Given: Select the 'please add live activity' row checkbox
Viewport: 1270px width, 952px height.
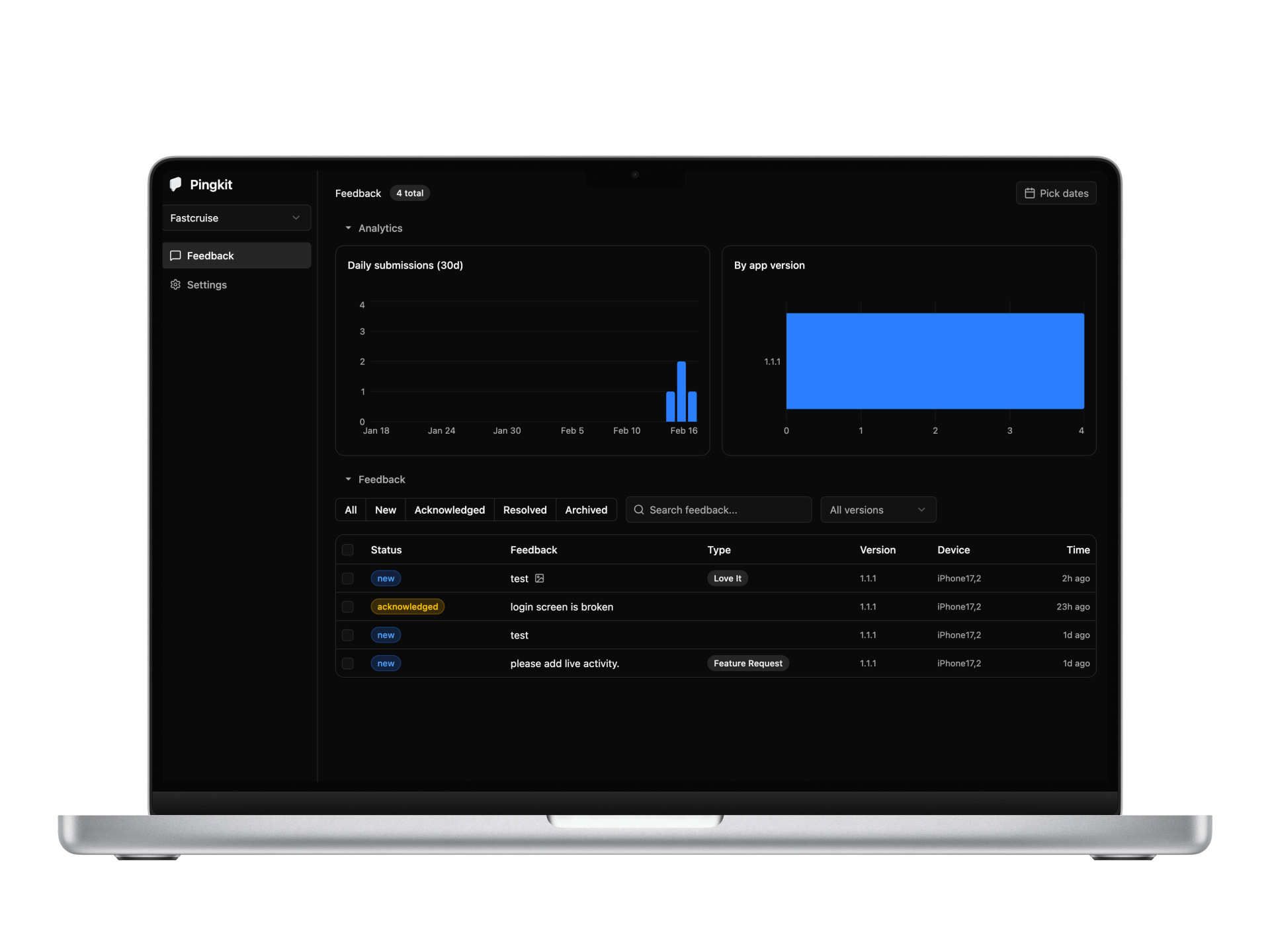Looking at the screenshot, I should (x=347, y=663).
